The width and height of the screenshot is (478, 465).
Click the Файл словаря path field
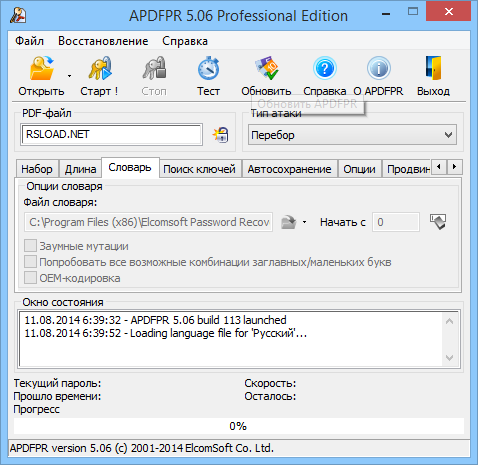pos(149,222)
